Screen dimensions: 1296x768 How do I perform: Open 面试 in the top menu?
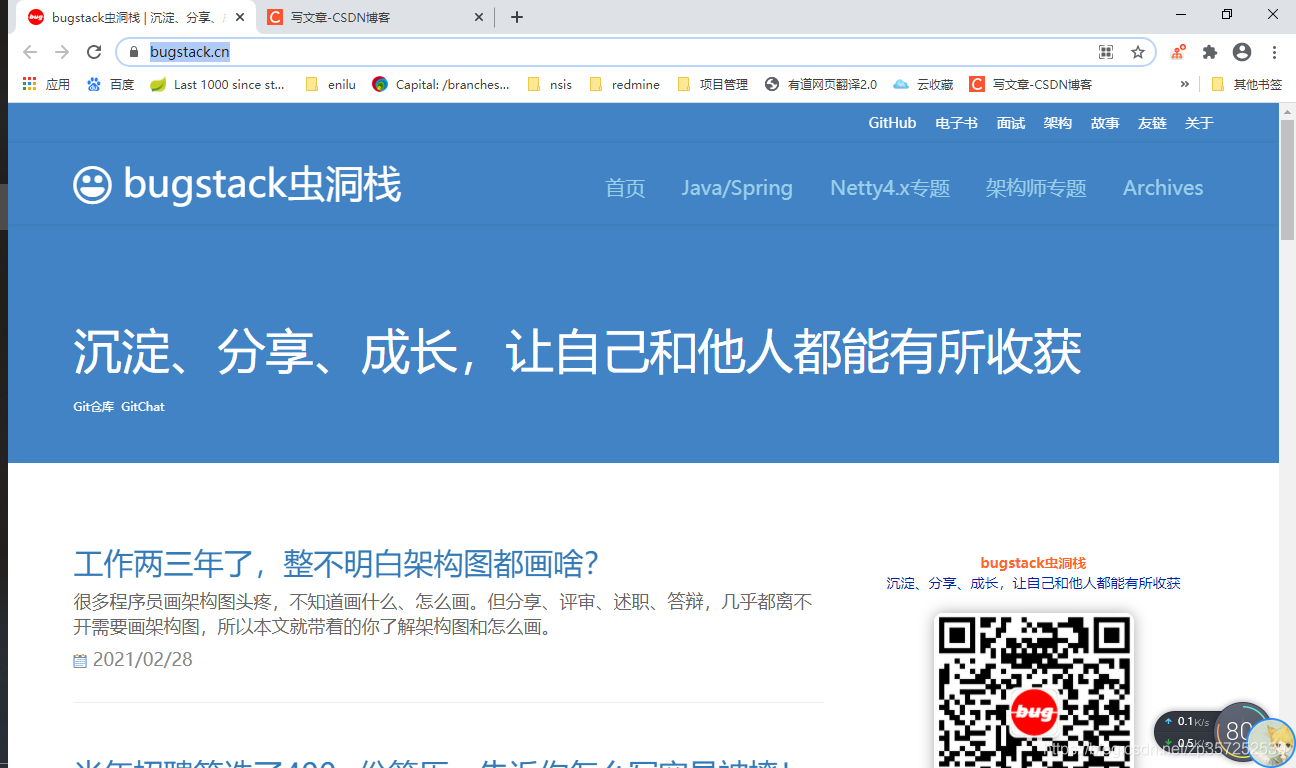(x=1011, y=123)
